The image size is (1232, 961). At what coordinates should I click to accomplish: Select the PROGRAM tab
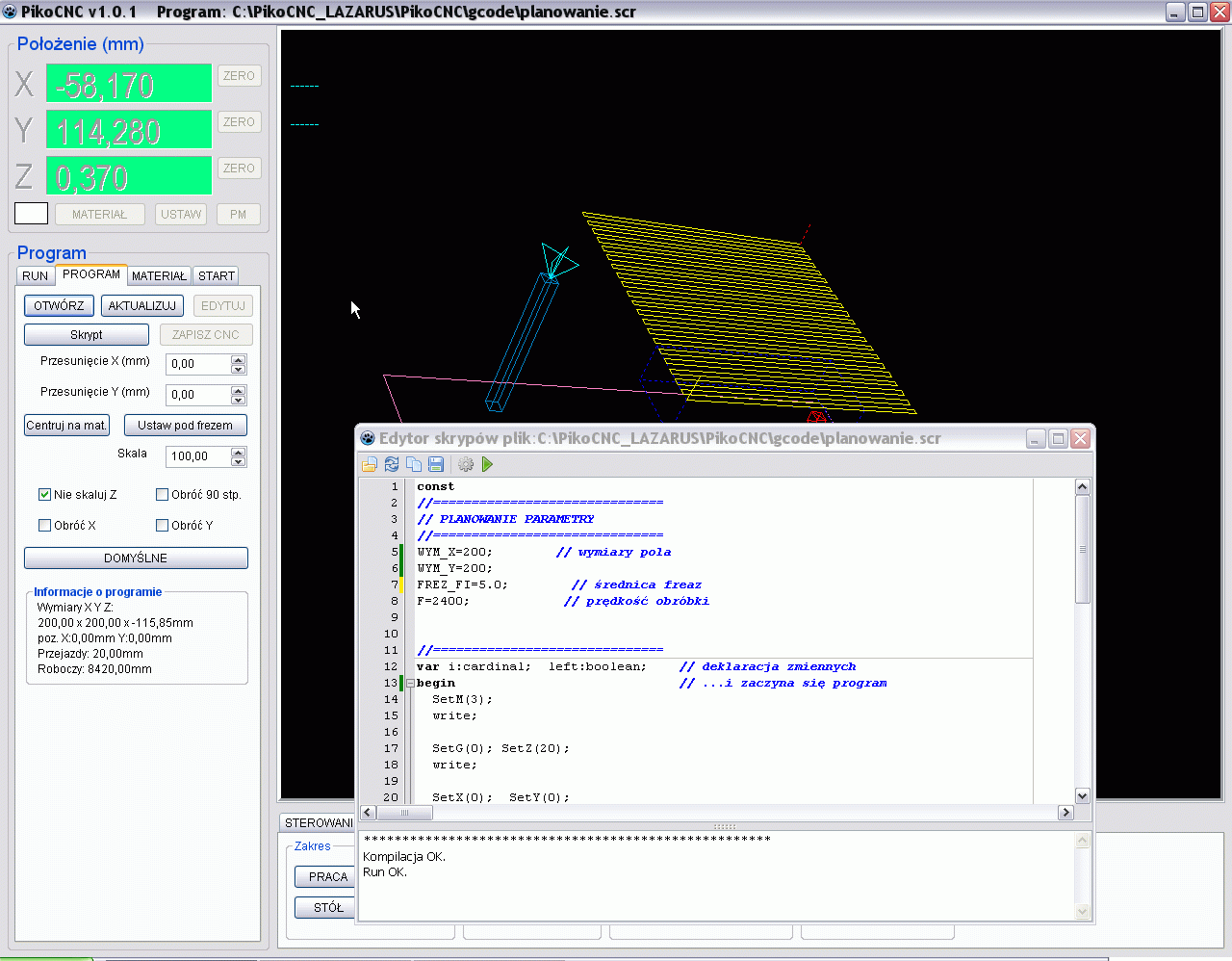pos(91,274)
